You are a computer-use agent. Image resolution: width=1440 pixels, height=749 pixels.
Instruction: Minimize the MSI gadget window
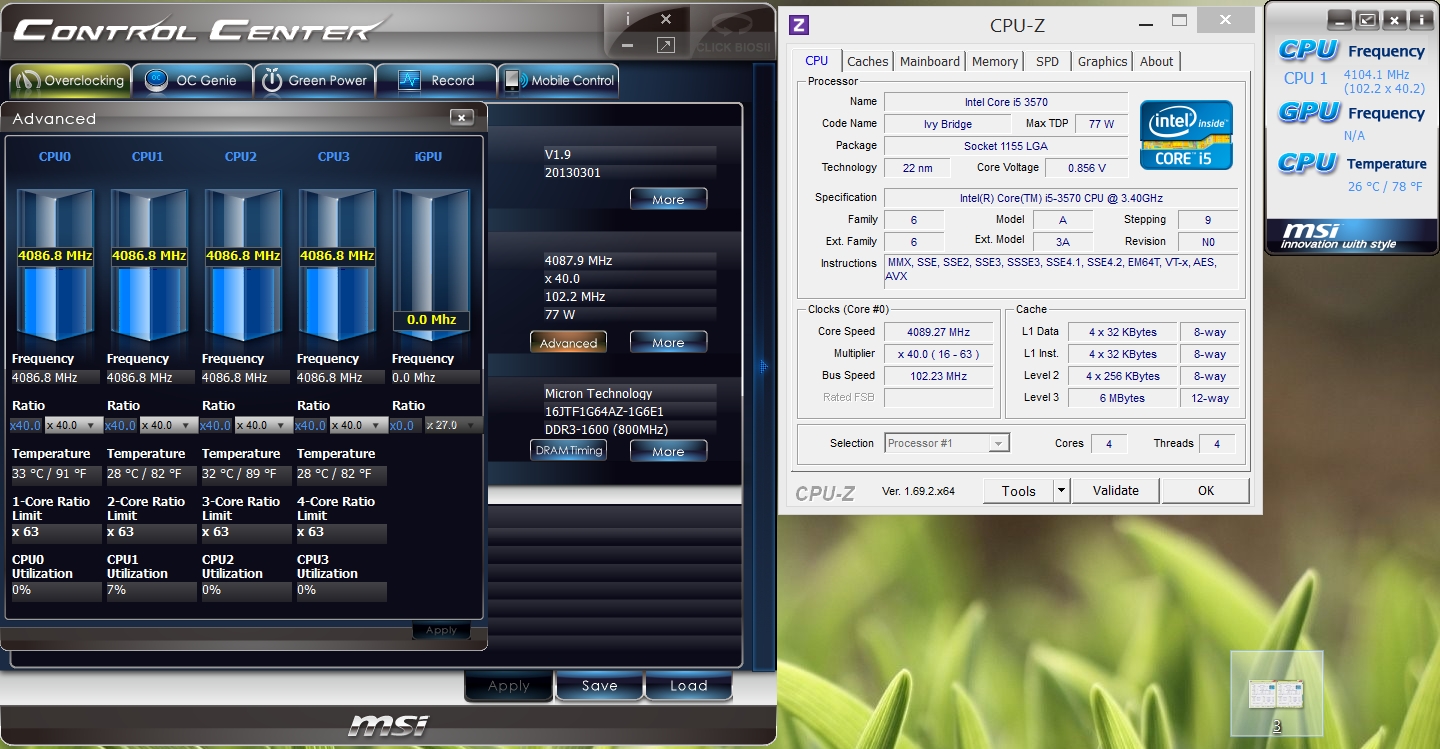1340,19
